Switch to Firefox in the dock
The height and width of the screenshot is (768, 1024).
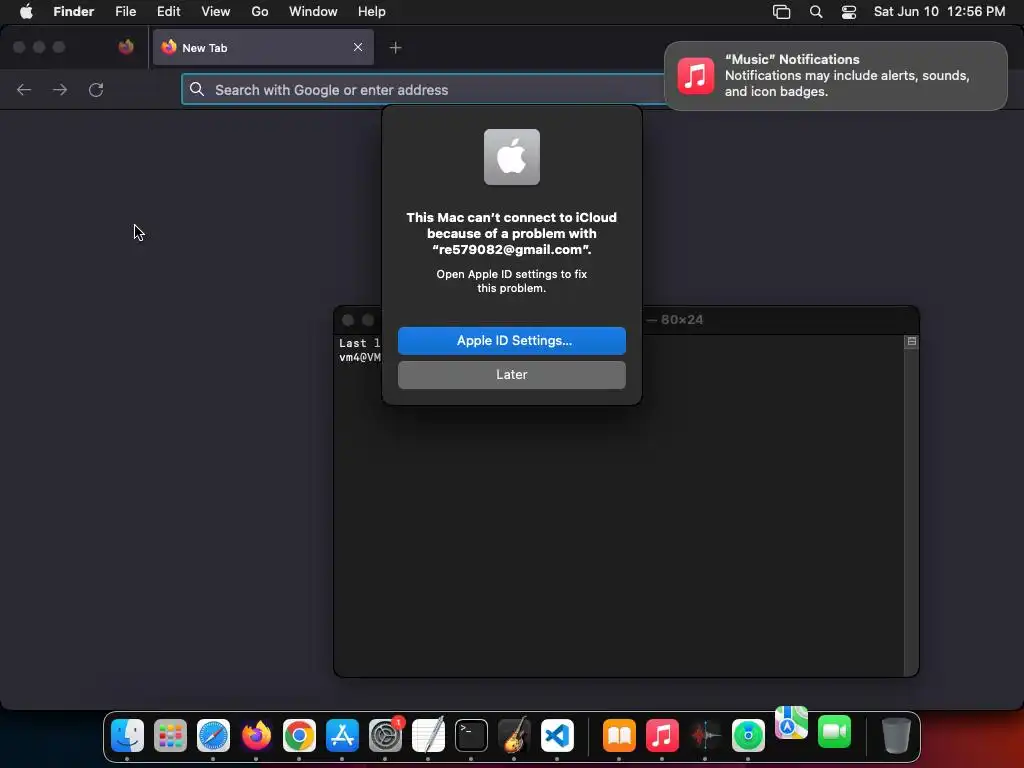pos(257,735)
